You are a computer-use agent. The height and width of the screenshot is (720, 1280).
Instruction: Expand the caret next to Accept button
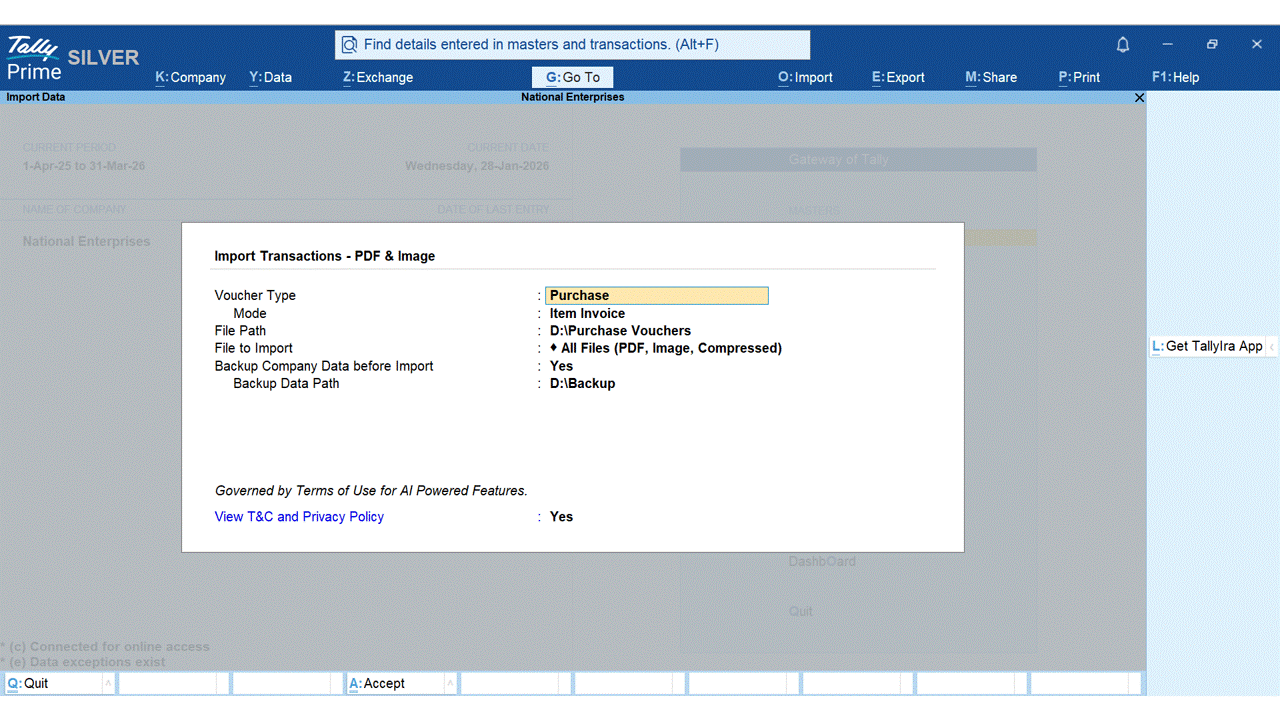tap(450, 684)
